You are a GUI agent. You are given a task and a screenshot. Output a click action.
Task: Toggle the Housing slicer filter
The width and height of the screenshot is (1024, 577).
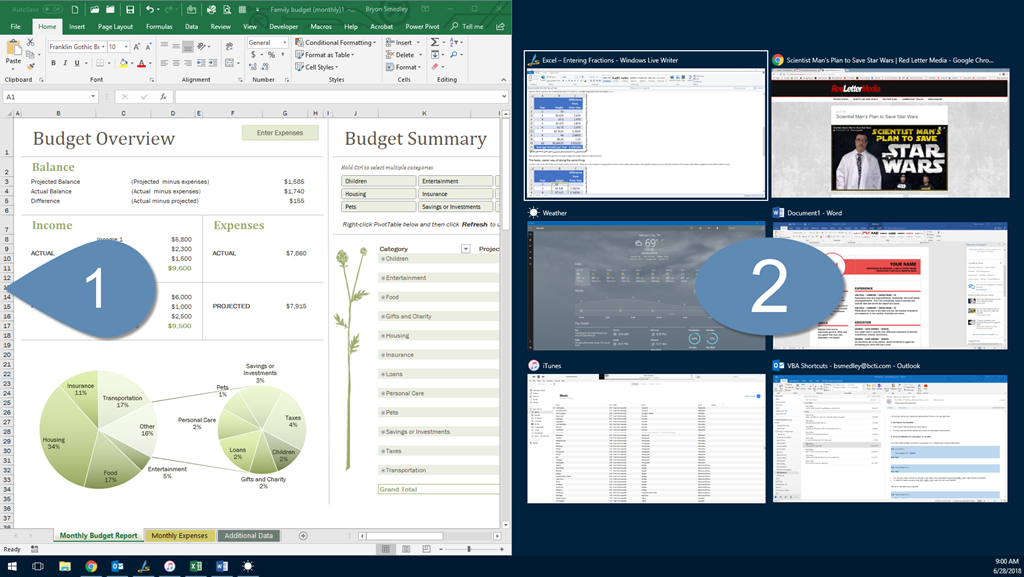coord(378,194)
